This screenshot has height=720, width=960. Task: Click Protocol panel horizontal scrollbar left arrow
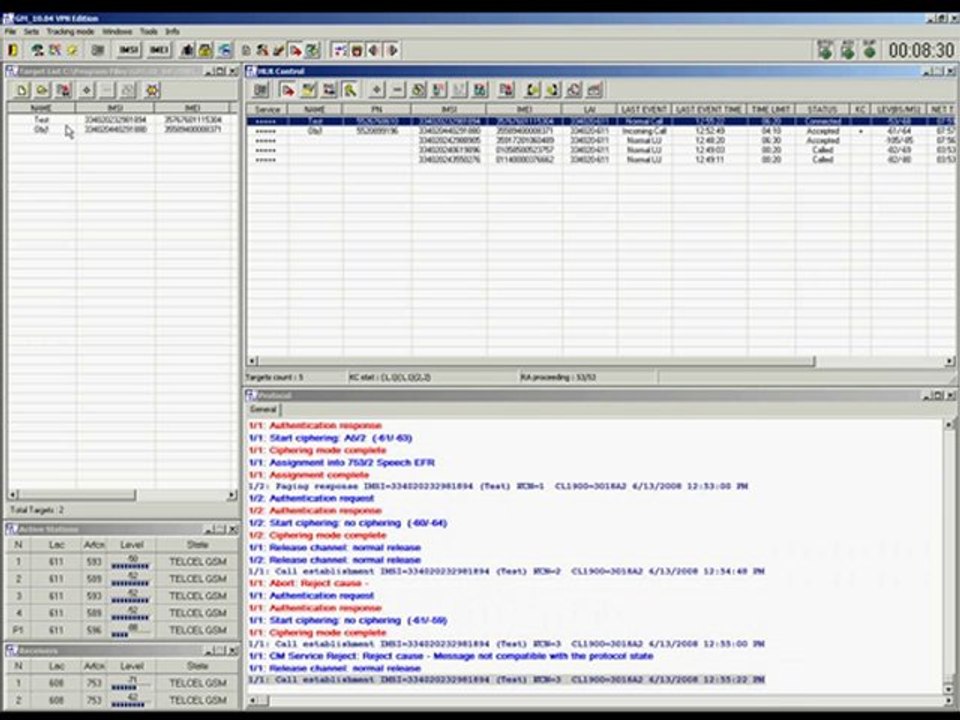click(252, 700)
